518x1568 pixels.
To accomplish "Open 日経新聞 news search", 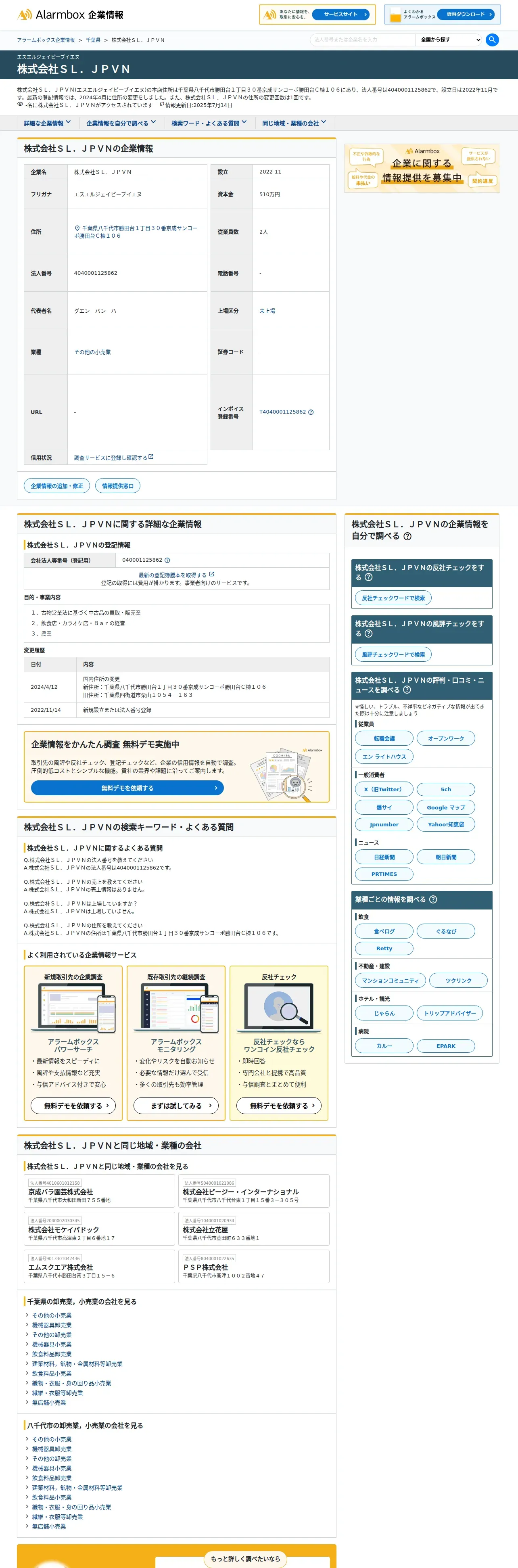I will pyautogui.click(x=384, y=857).
